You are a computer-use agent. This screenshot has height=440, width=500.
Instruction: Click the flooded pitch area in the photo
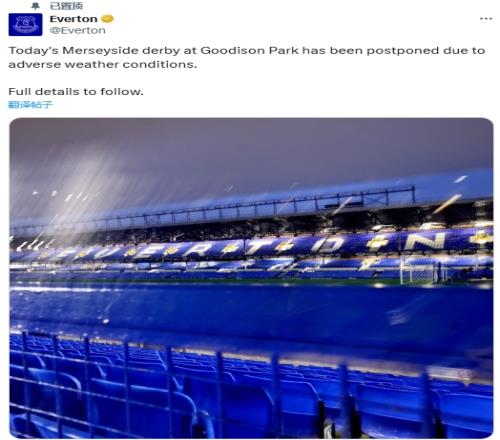coord(250,310)
